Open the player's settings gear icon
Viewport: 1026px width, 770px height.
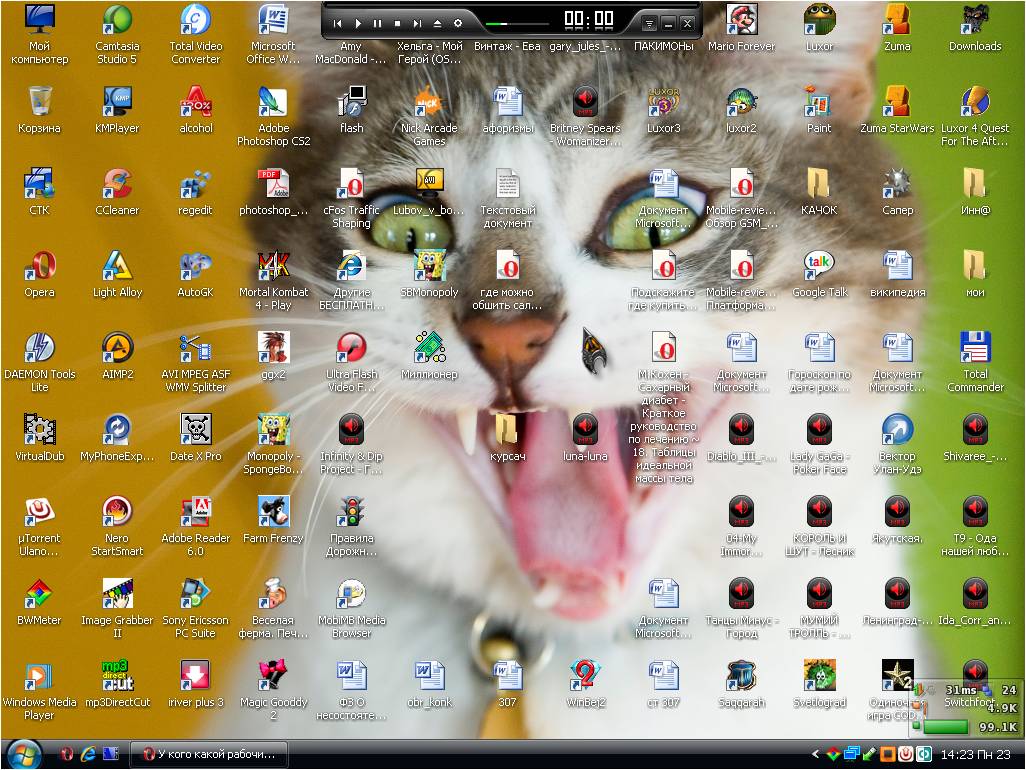(x=458, y=23)
